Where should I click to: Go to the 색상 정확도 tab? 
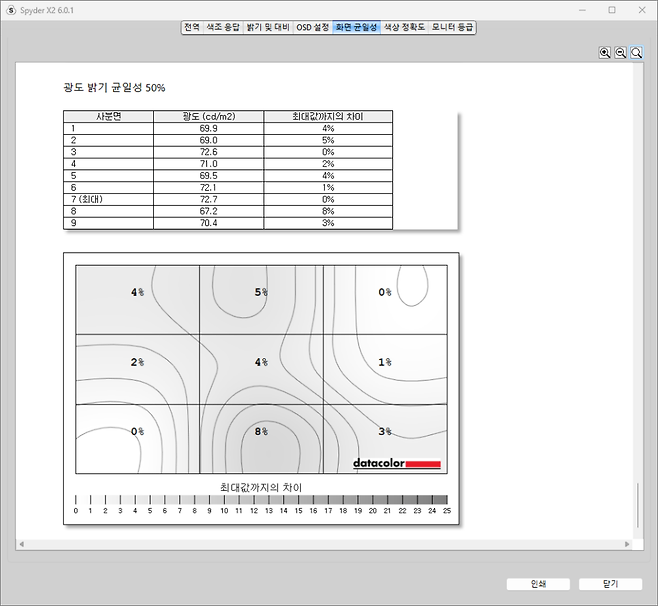click(405, 27)
